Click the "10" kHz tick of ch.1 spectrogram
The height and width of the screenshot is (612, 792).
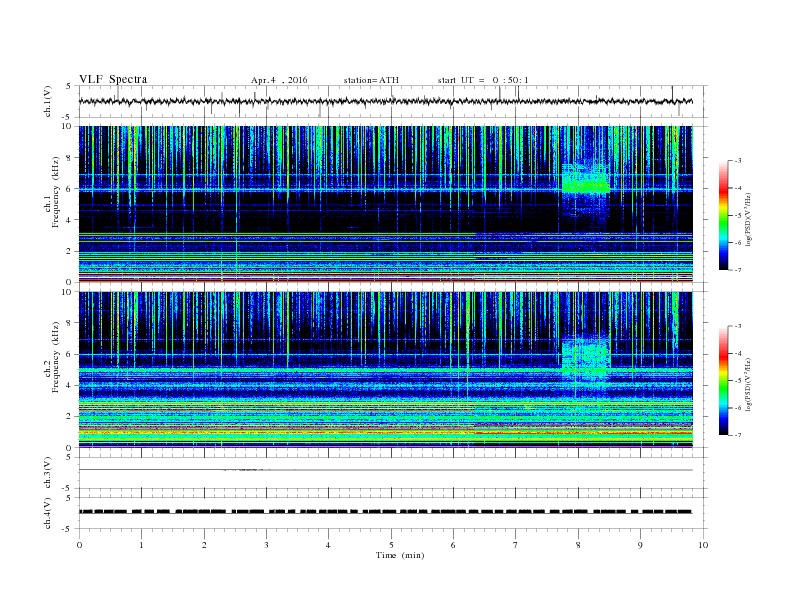coord(67,126)
